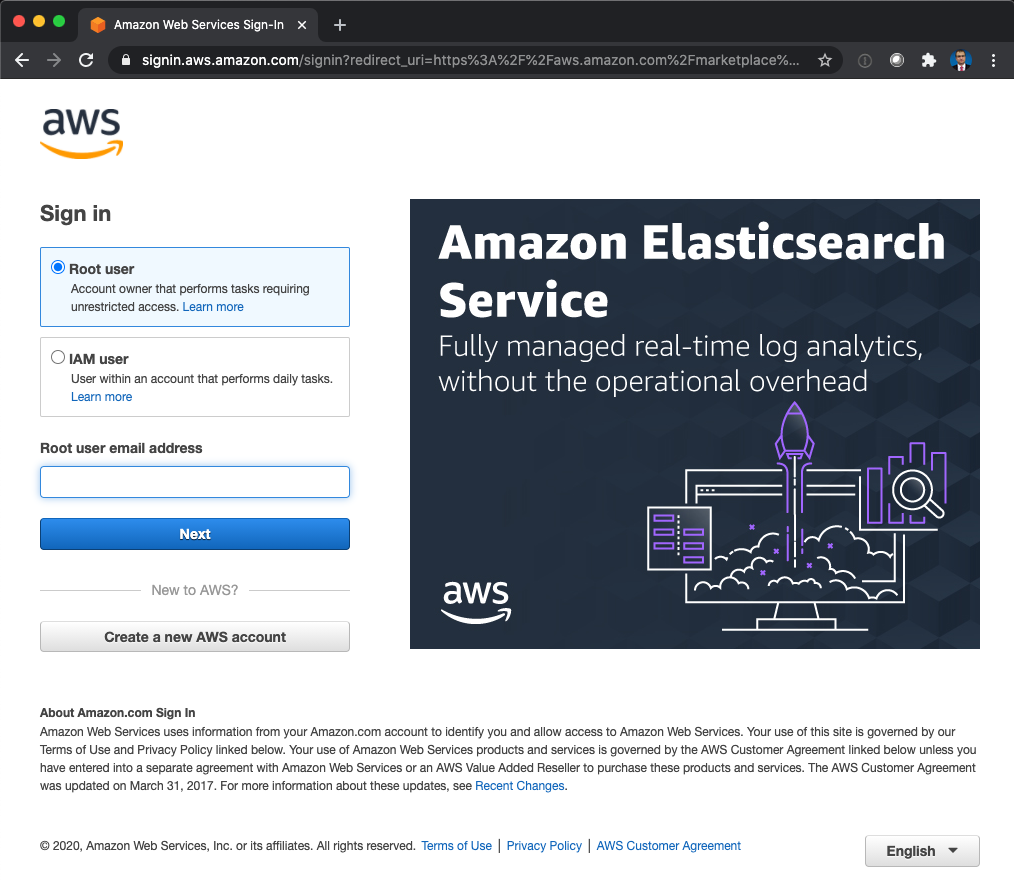Screen dimensions: 1014x880
Task: Open the Extensions puzzle piece icon
Action: tap(929, 60)
